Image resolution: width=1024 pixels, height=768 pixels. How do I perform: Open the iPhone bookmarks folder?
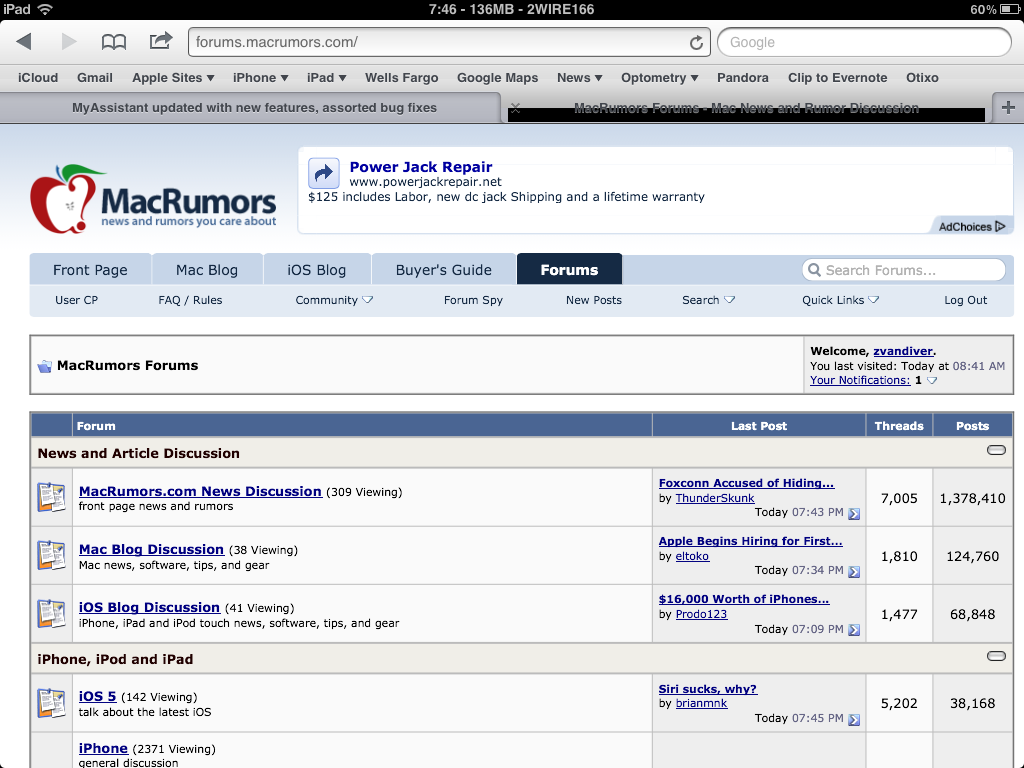point(261,78)
